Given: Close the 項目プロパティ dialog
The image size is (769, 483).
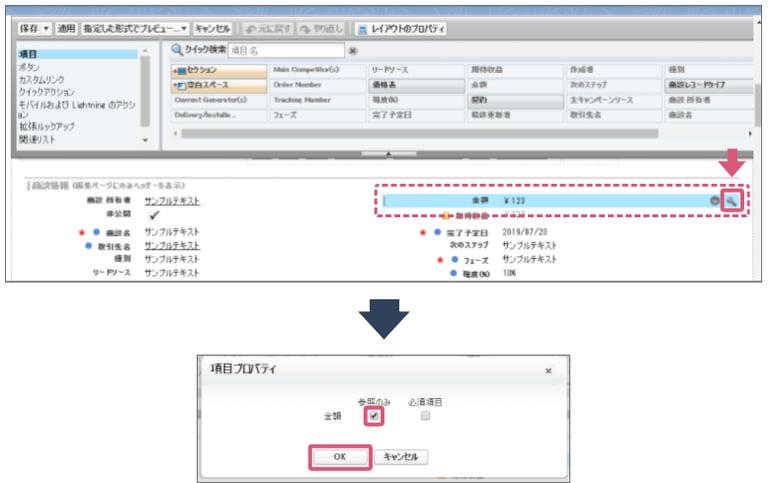Looking at the screenshot, I should click(x=548, y=370).
